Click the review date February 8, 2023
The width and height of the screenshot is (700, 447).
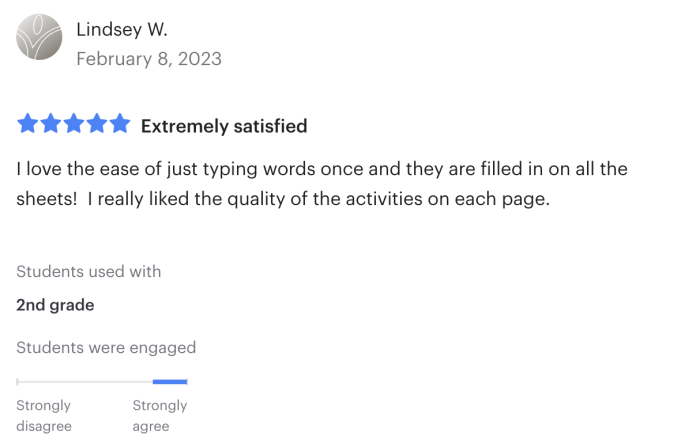tap(149, 59)
